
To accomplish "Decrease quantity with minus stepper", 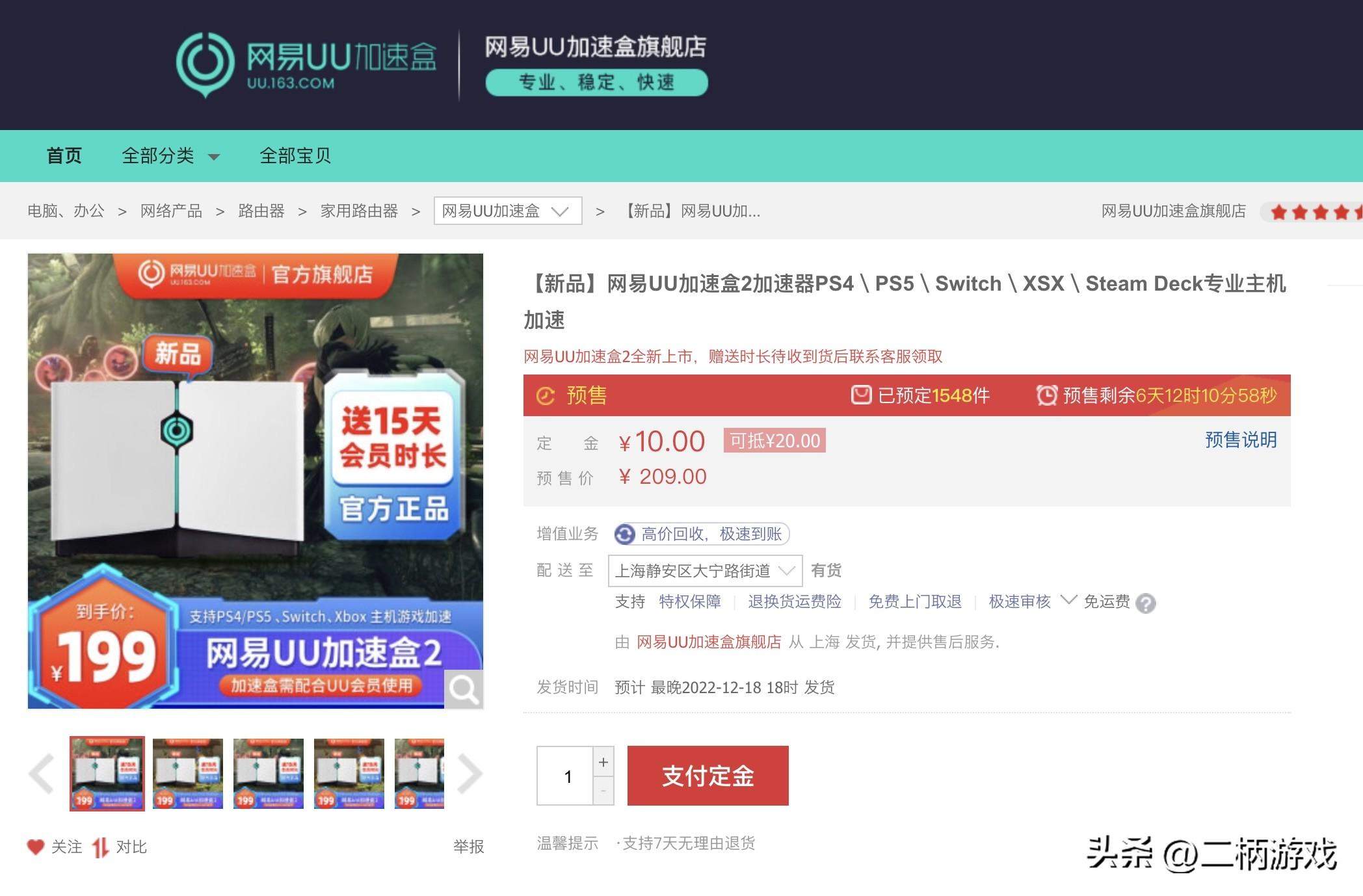I will point(603,791).
